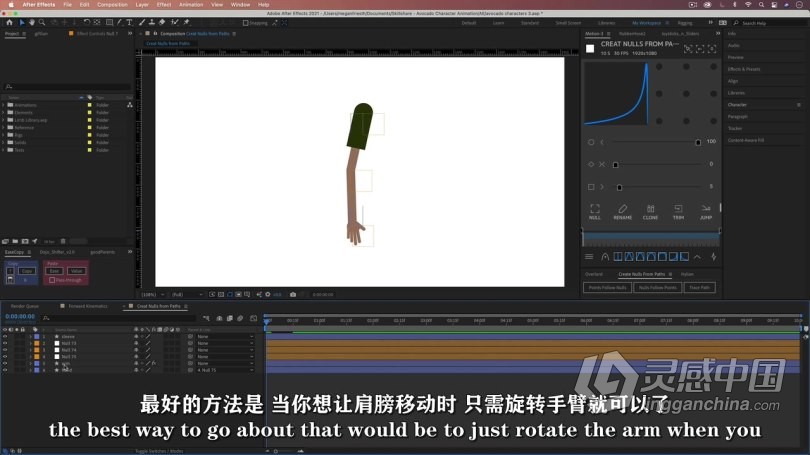Click the RENAME tool in Motion panel
Image resolution: width=810 pixels, height=455 pixels.
pos(622,211)
